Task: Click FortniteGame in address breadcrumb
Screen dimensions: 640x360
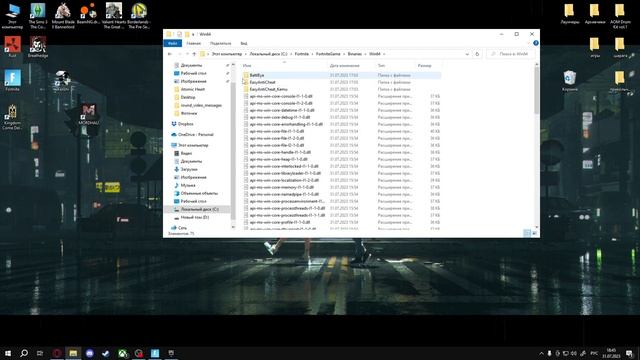Action: tap(328, 54)
